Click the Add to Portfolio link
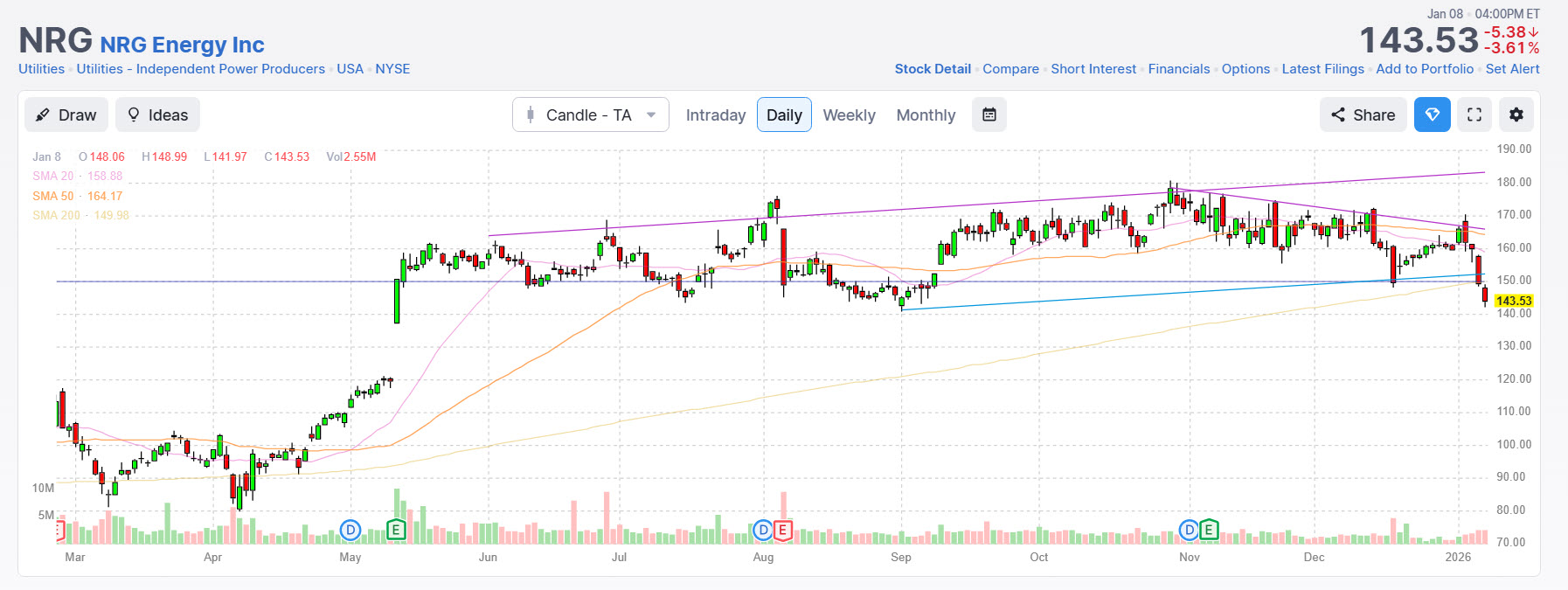The height and width of the screenshot is (590, 1568). pos(1424,69)
